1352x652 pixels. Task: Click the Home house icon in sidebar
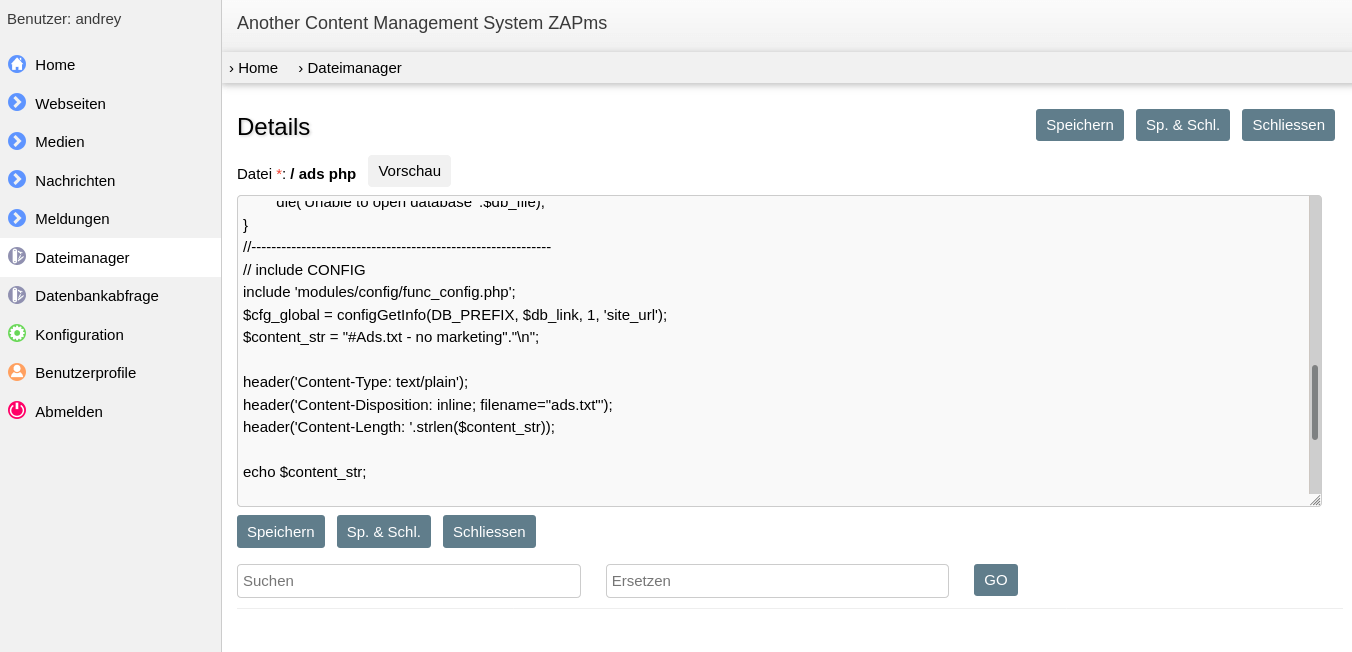click(x=17, y=64)
